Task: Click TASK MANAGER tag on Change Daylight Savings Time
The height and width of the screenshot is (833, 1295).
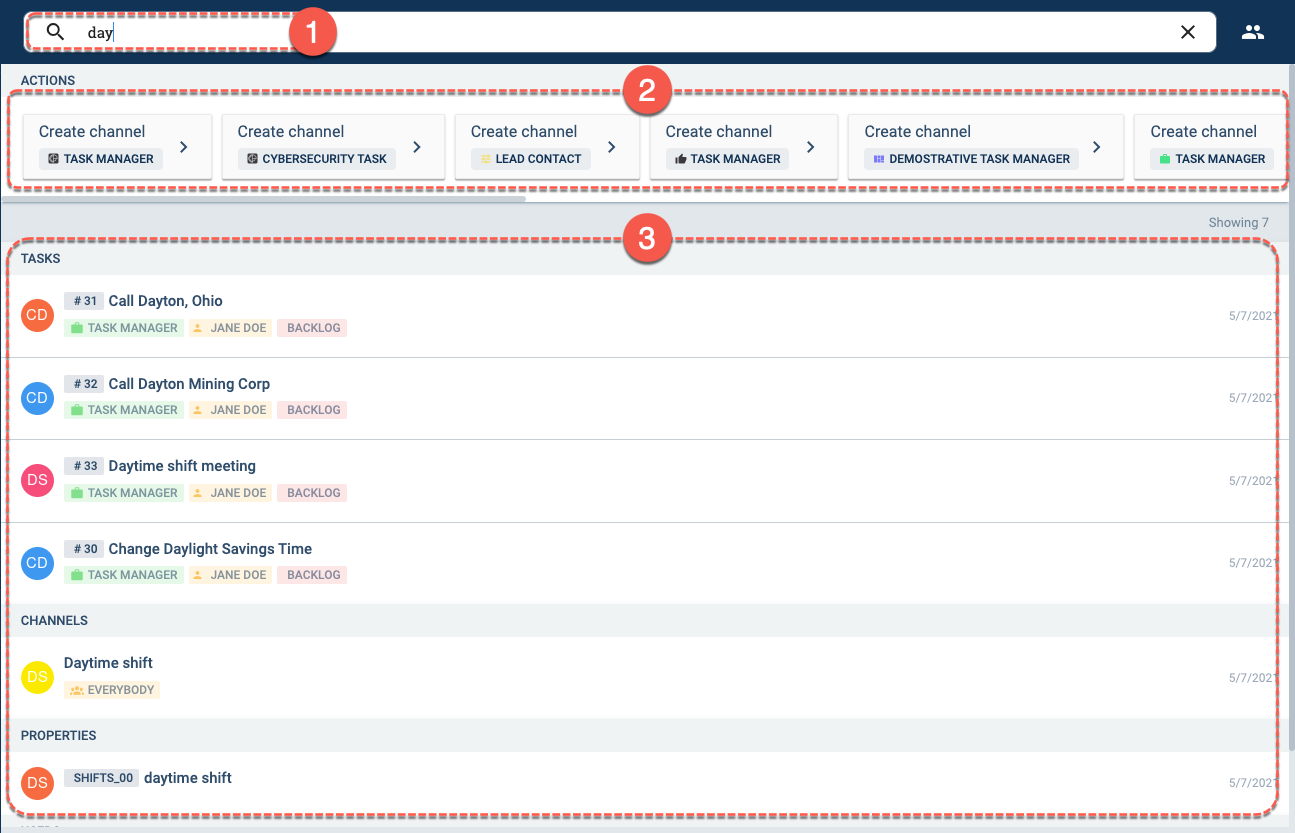Action: coord(124,575)
